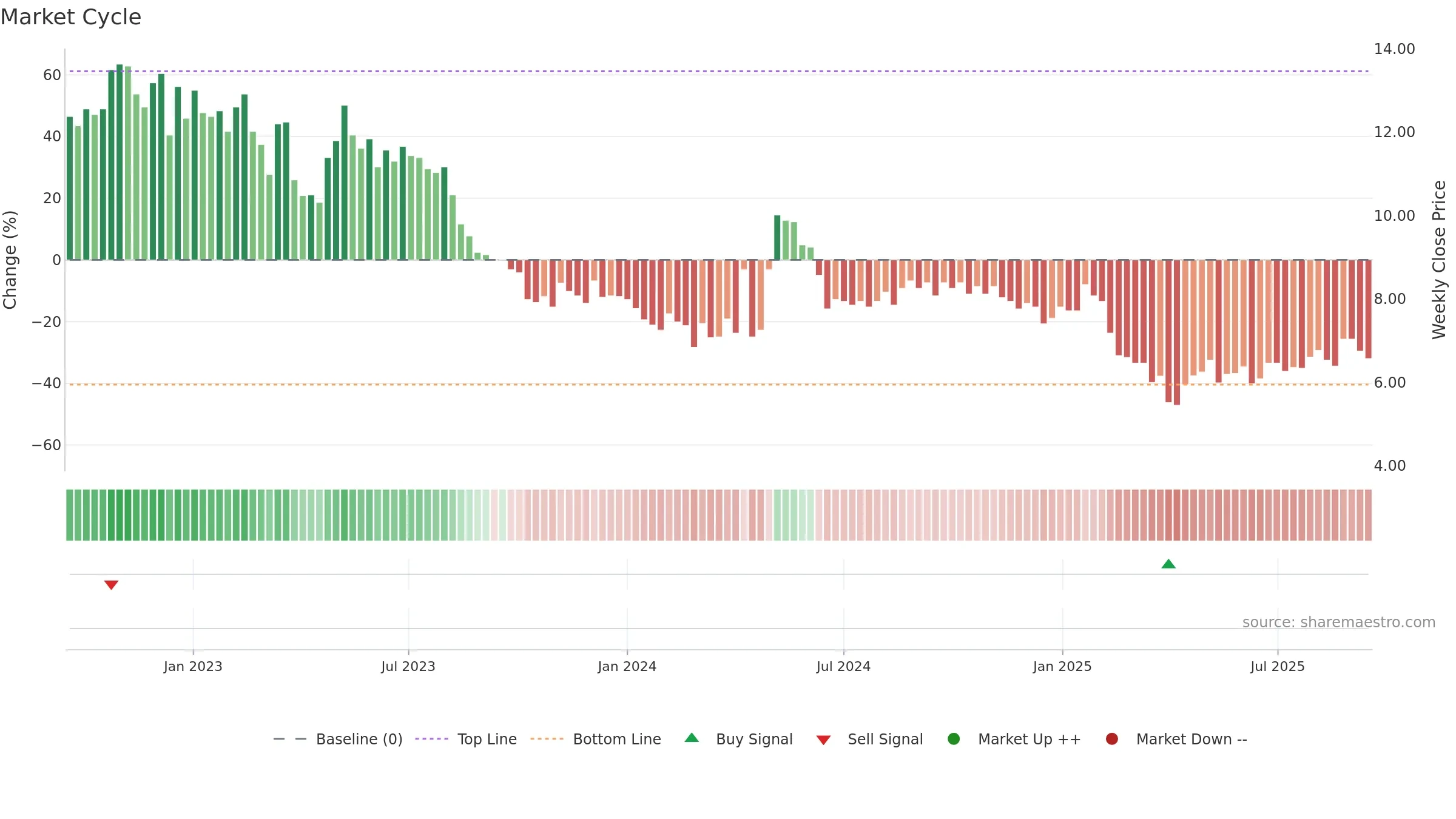
Task: Click the green Buy Signal triangle marker
Action: tap(1168, 564)
